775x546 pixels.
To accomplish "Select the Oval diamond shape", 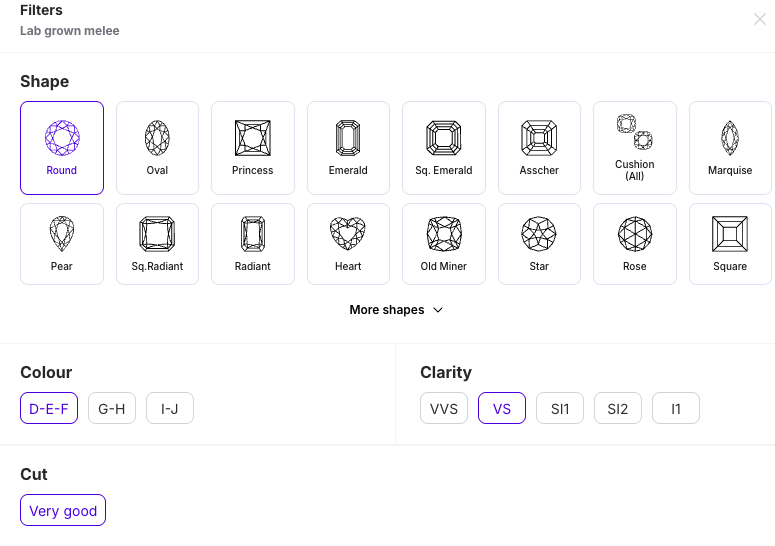I will click(157, 148).
